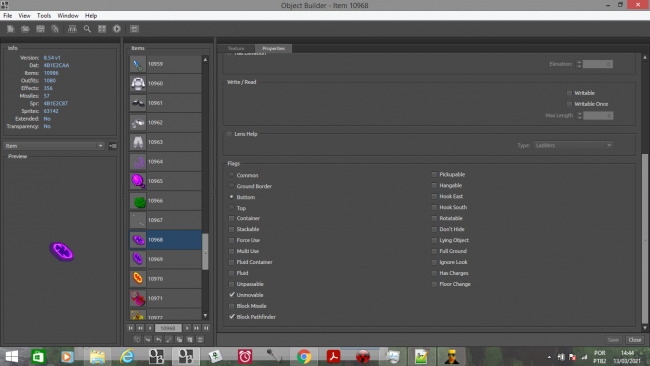
Task: Click the Close button in properties panel
Action: click(635, 339)
